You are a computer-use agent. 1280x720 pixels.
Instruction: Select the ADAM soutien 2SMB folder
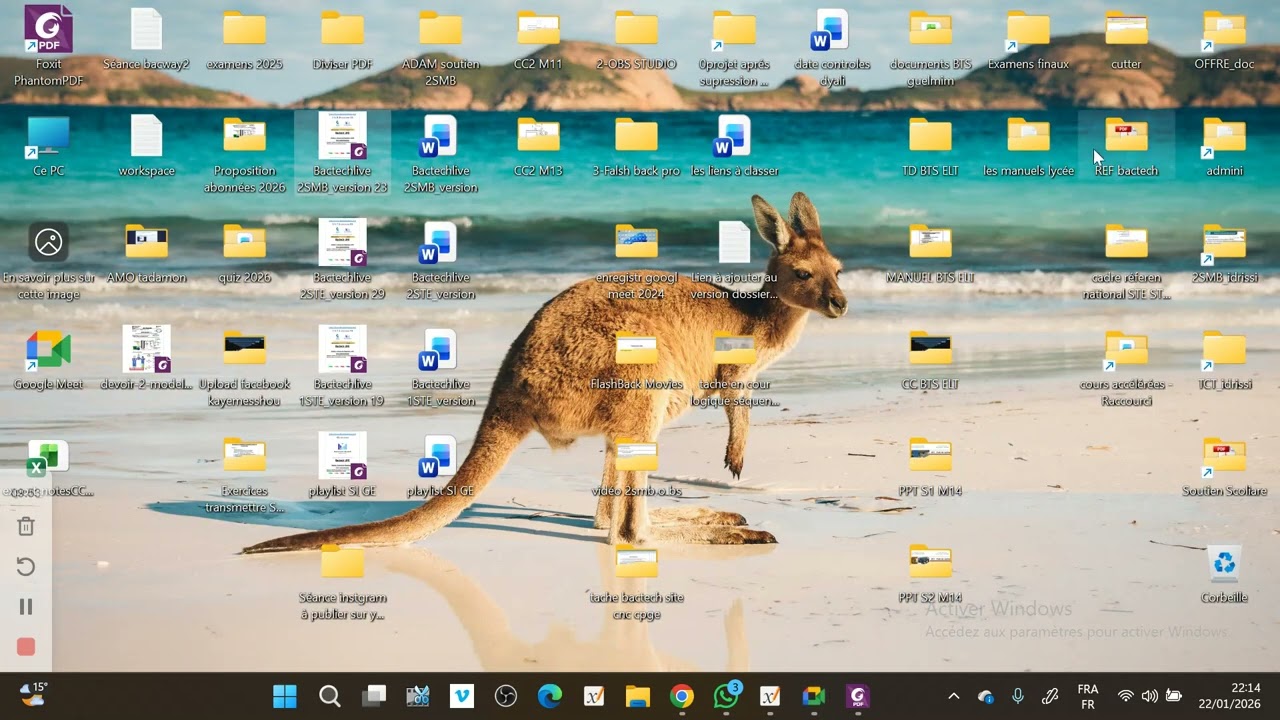440,46
